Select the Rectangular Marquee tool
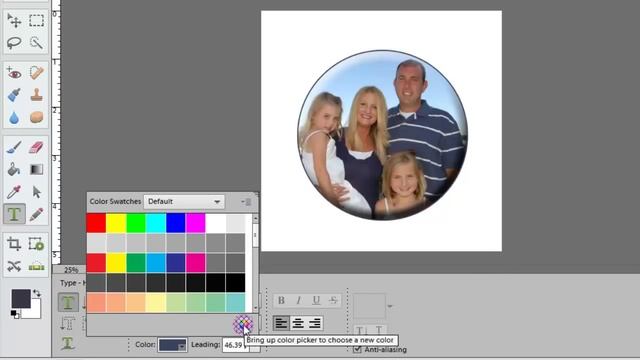The width and height of the screenshot is (640, 360). coord(36,20)
